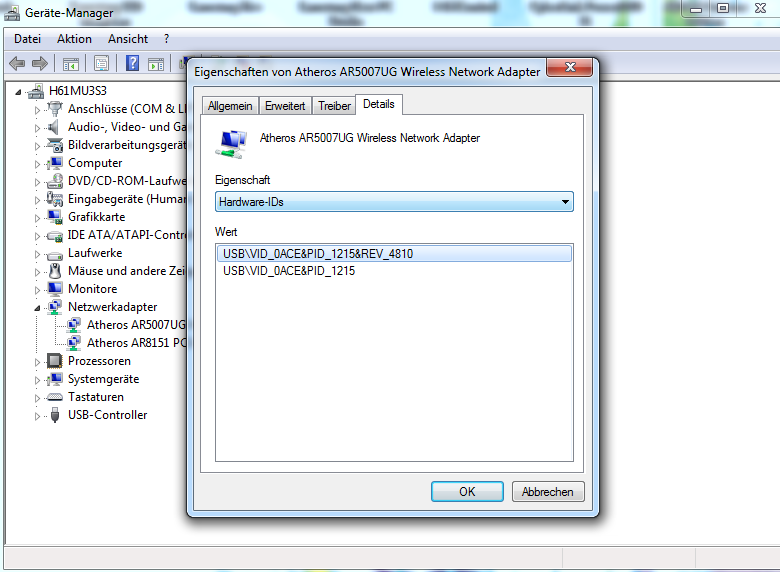The image size is (780, 572).
Task: Go forward with the toolbar forward arrow
Action: 40,63
